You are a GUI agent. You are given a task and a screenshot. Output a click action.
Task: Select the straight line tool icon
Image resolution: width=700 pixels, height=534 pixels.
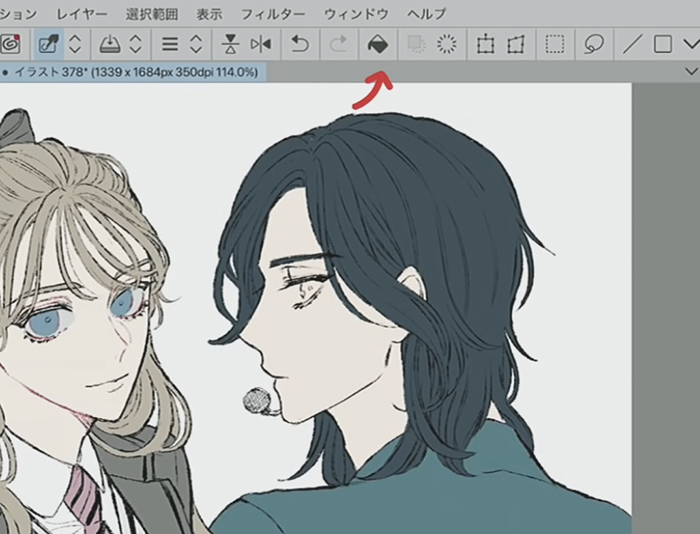tap(632, 45)
